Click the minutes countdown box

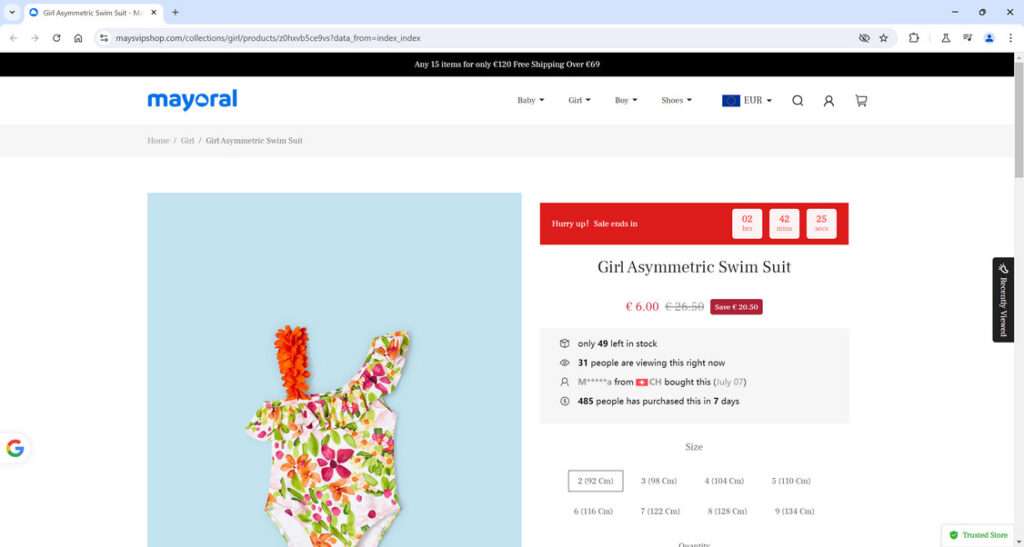[x=784, y=223]
